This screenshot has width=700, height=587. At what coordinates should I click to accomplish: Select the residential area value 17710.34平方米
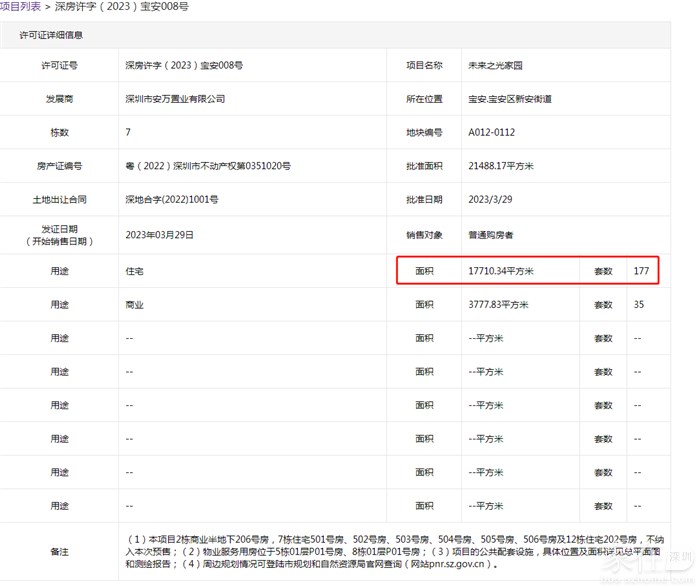(x=501, y=270)
